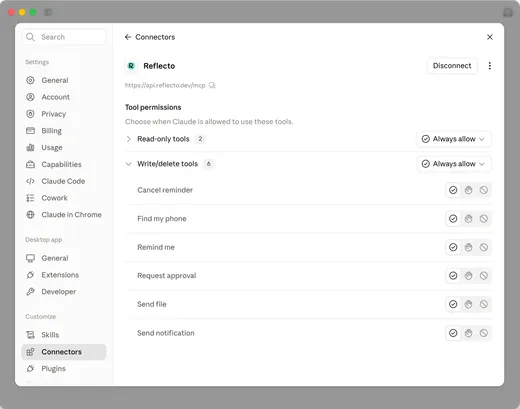Open the Usage section

tap(64, 147)
